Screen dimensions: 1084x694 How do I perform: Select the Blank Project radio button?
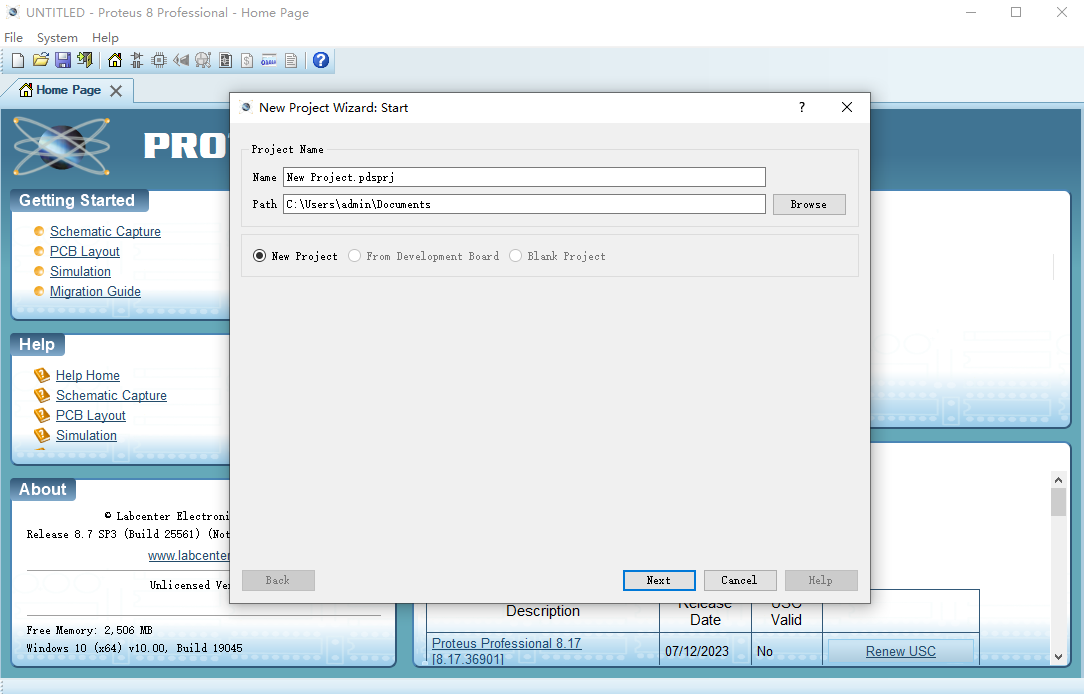click(x=515, y=256)
